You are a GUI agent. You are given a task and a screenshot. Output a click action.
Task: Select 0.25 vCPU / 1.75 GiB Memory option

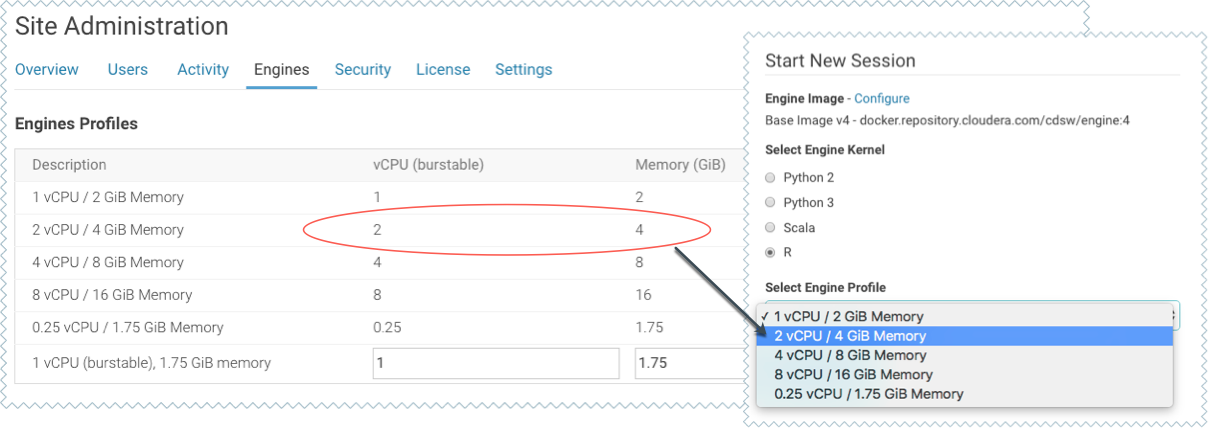point(868,393)
